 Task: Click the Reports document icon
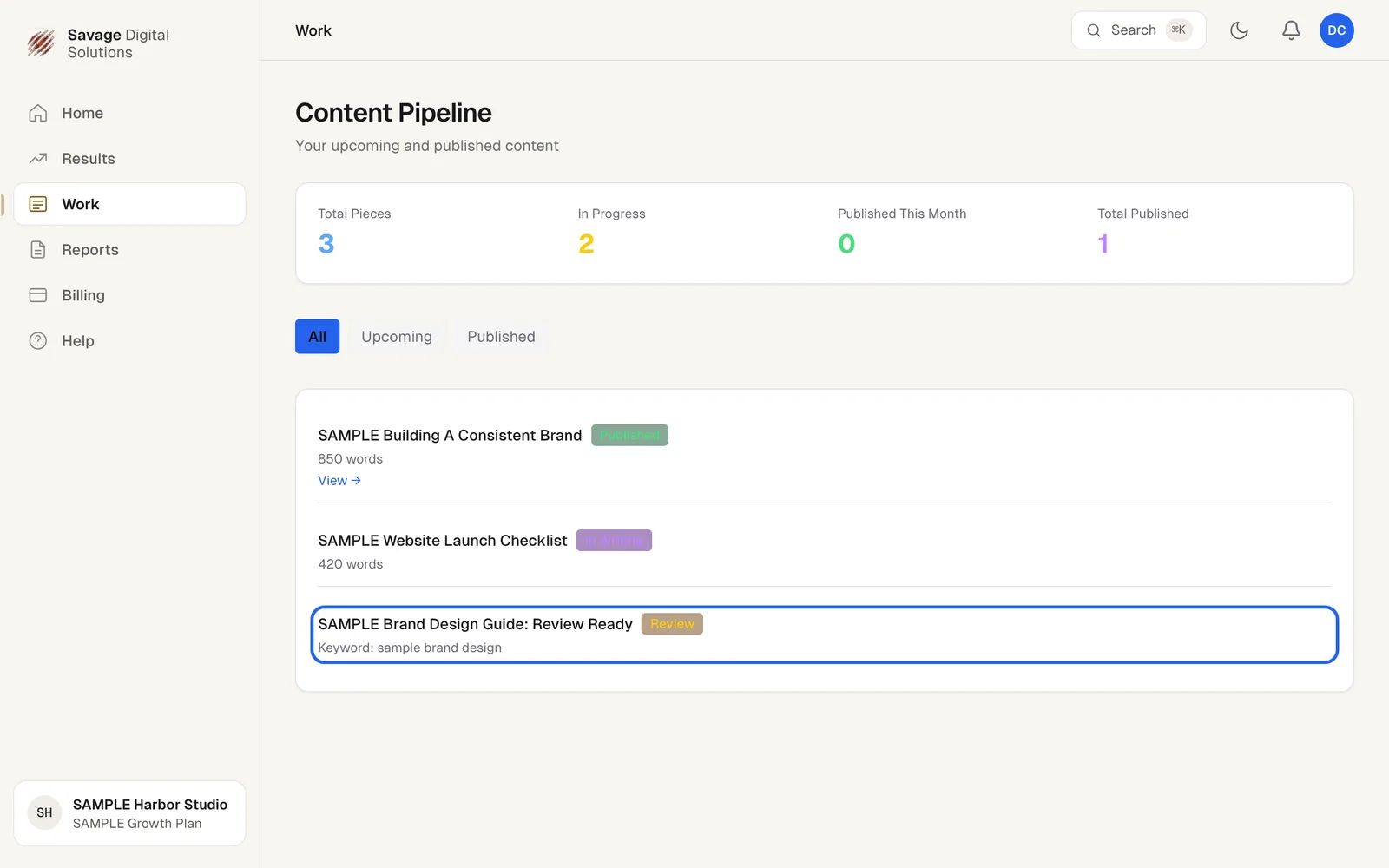pos(38,250)
